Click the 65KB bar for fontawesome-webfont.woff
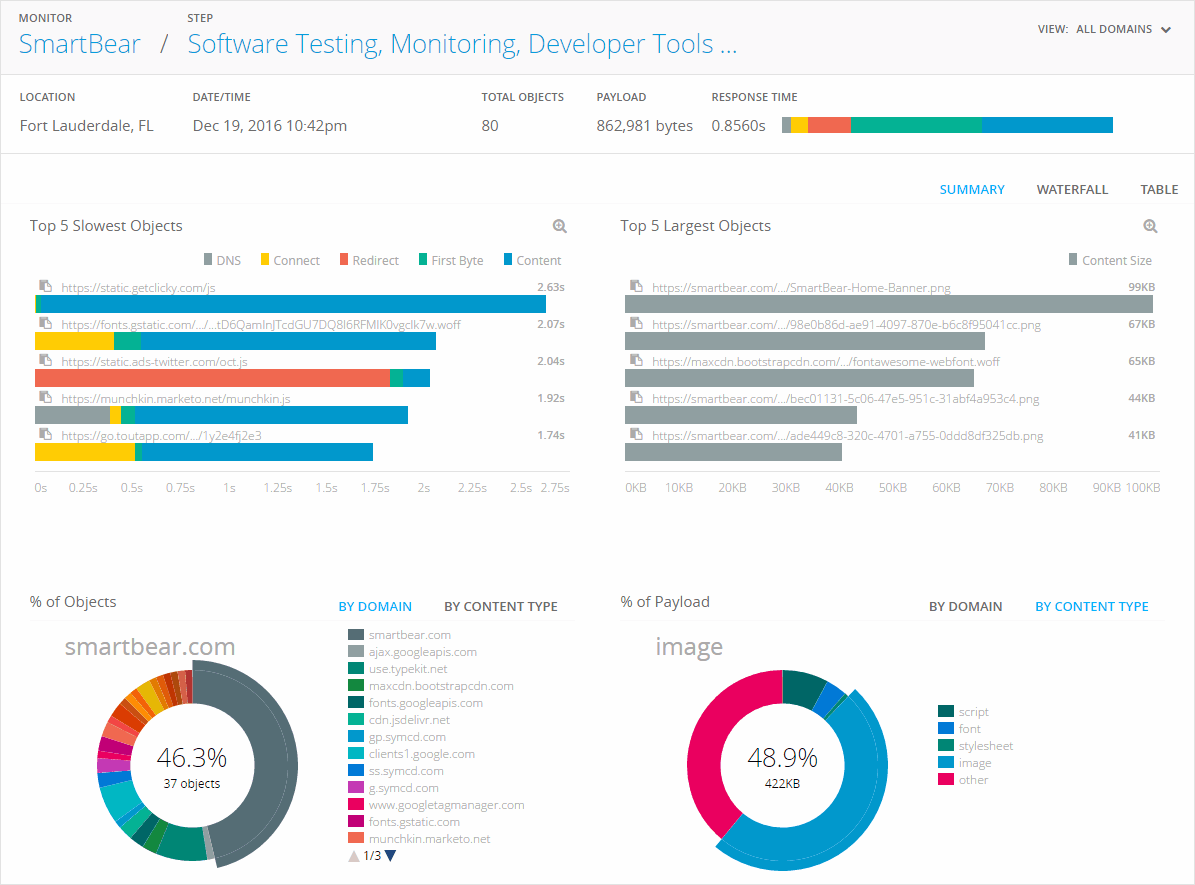Viewport: 1195px width, 885px height. (x=799, y=378)
